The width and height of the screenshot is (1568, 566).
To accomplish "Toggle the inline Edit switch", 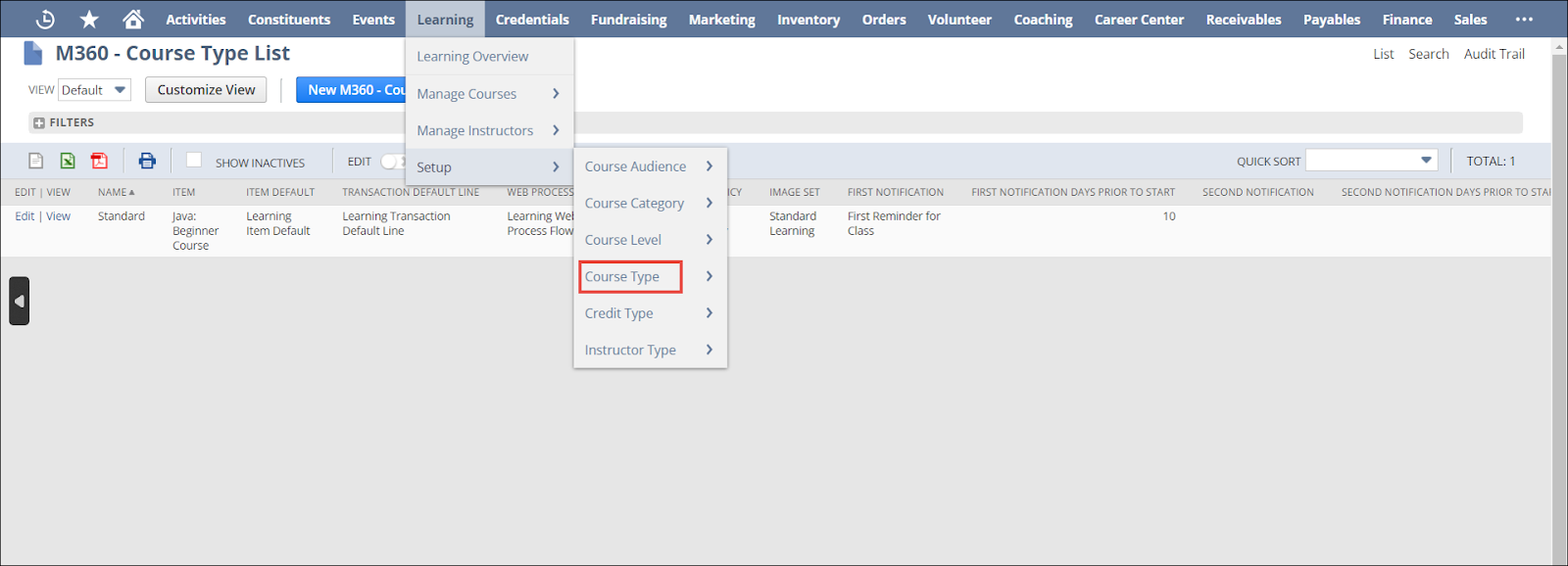I will [x=392, y=162].
